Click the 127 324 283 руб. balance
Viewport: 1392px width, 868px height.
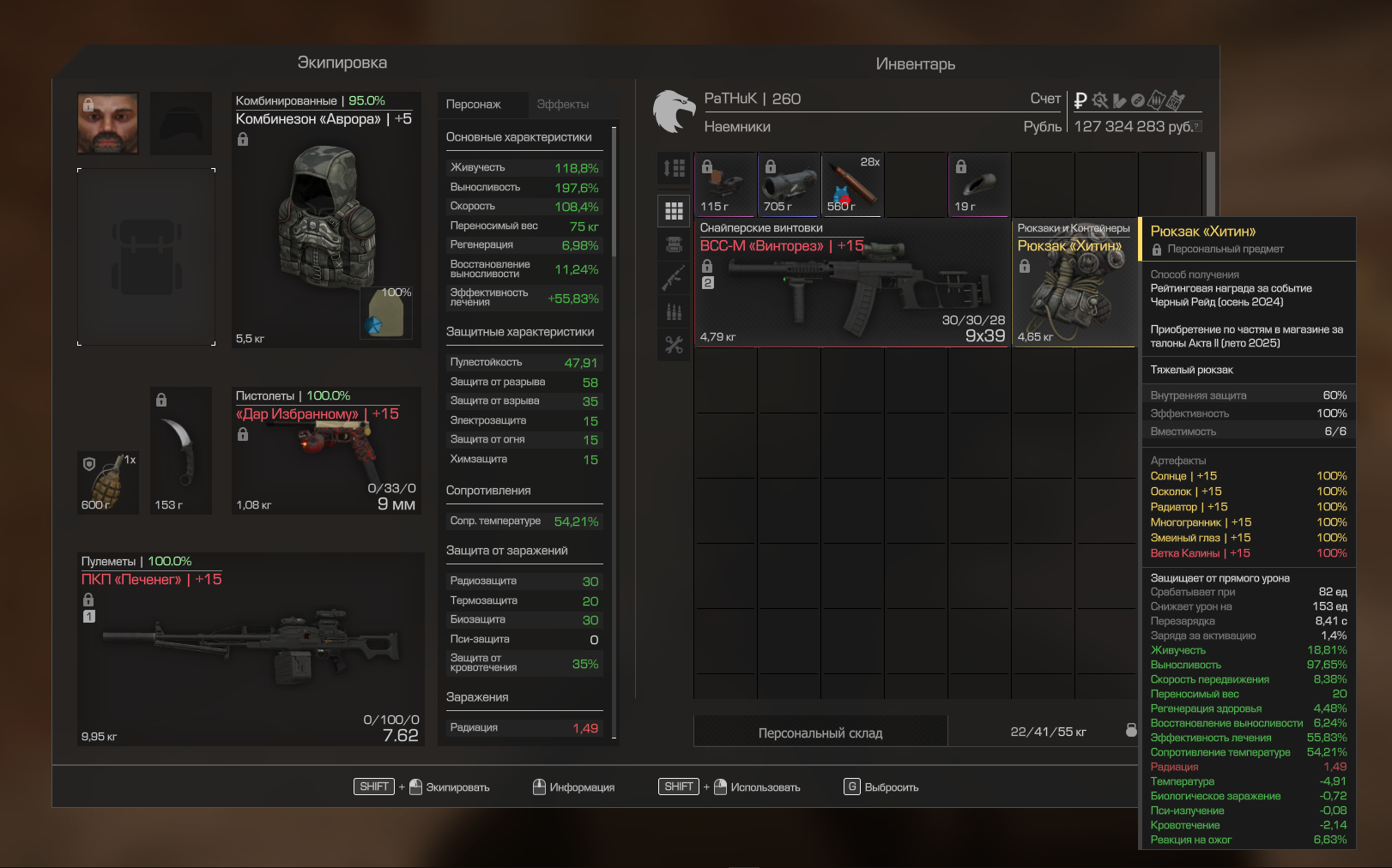click(x=1133, y=127)
